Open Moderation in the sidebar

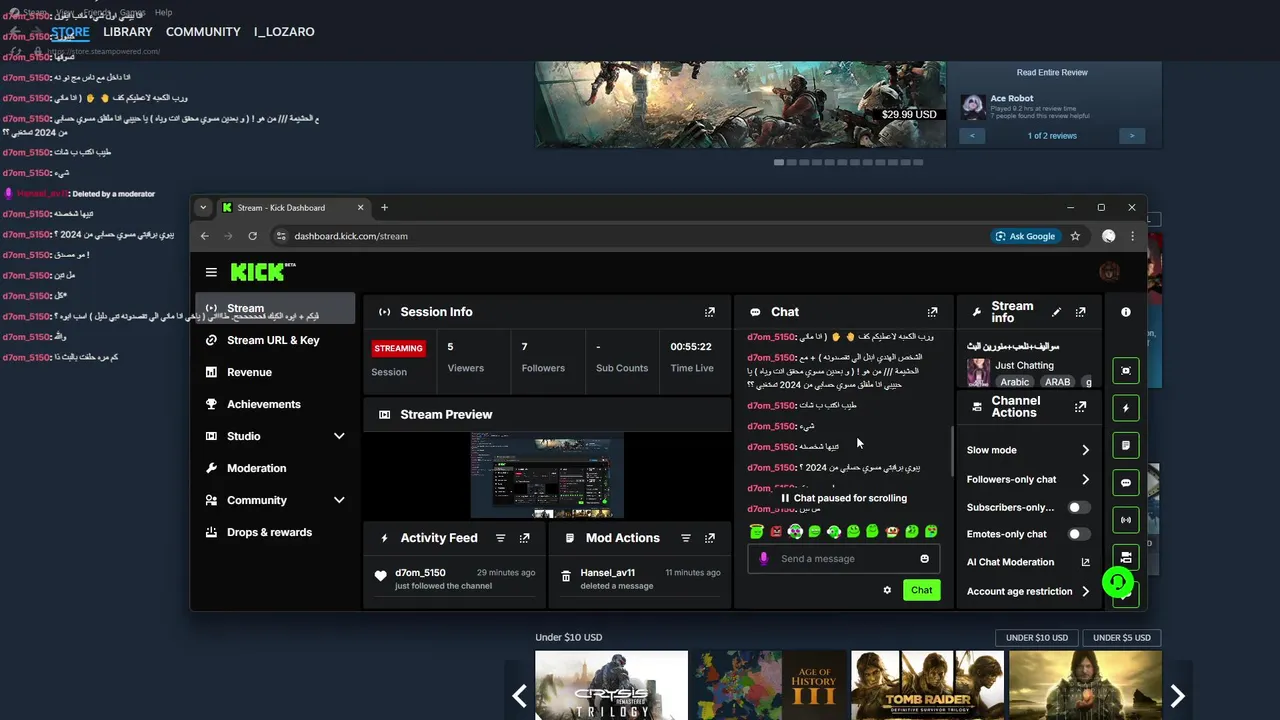coord(275,468)
